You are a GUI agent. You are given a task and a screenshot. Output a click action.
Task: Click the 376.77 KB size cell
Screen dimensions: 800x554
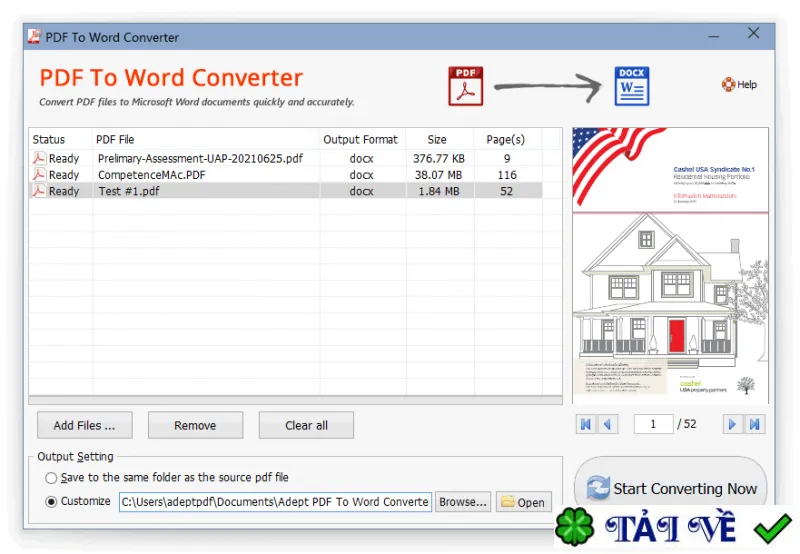coord(439,159)
